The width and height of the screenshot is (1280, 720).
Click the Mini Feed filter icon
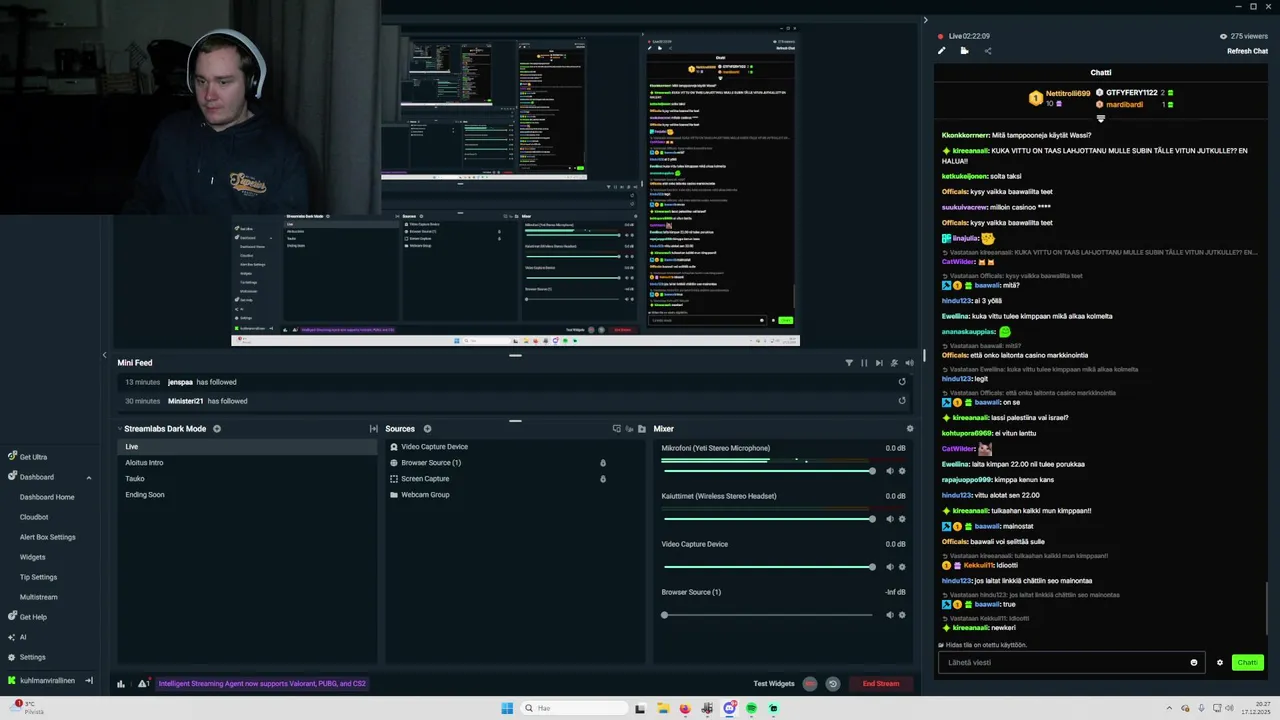click(x=849, y=363)
